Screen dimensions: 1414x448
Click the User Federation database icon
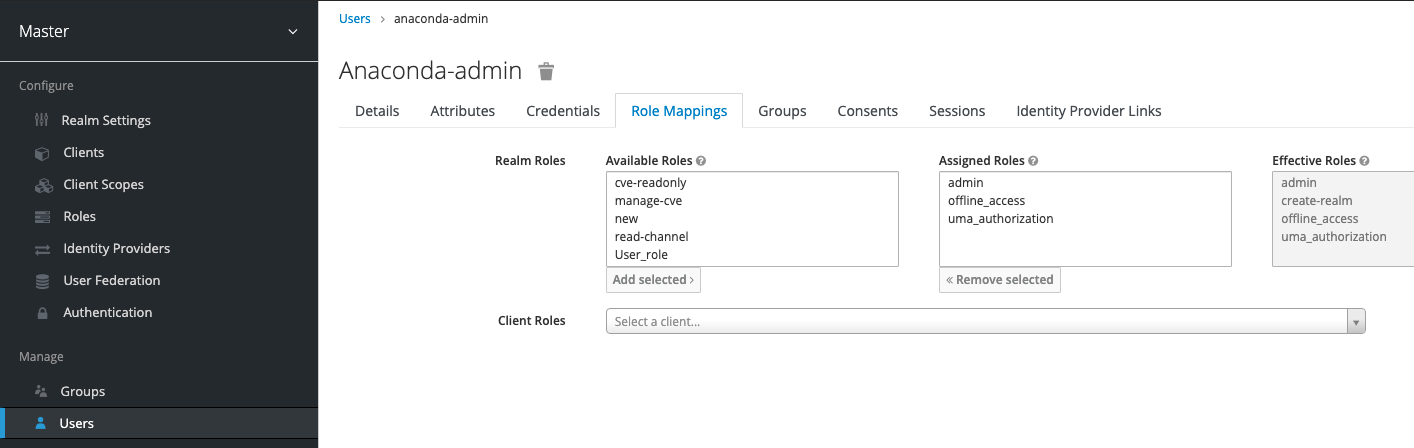coord(42,281)
